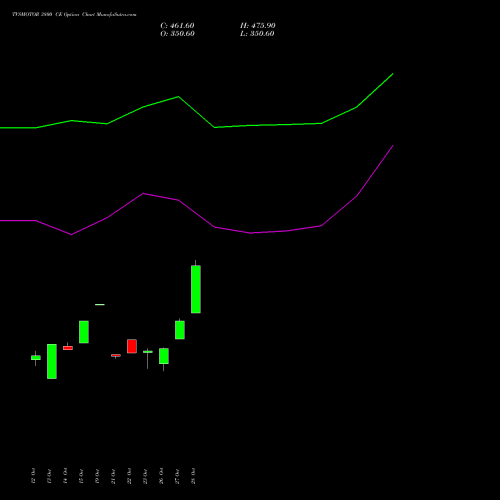
Task: Click the 14 Oct date axis label
Action: [x=65, y=476]
